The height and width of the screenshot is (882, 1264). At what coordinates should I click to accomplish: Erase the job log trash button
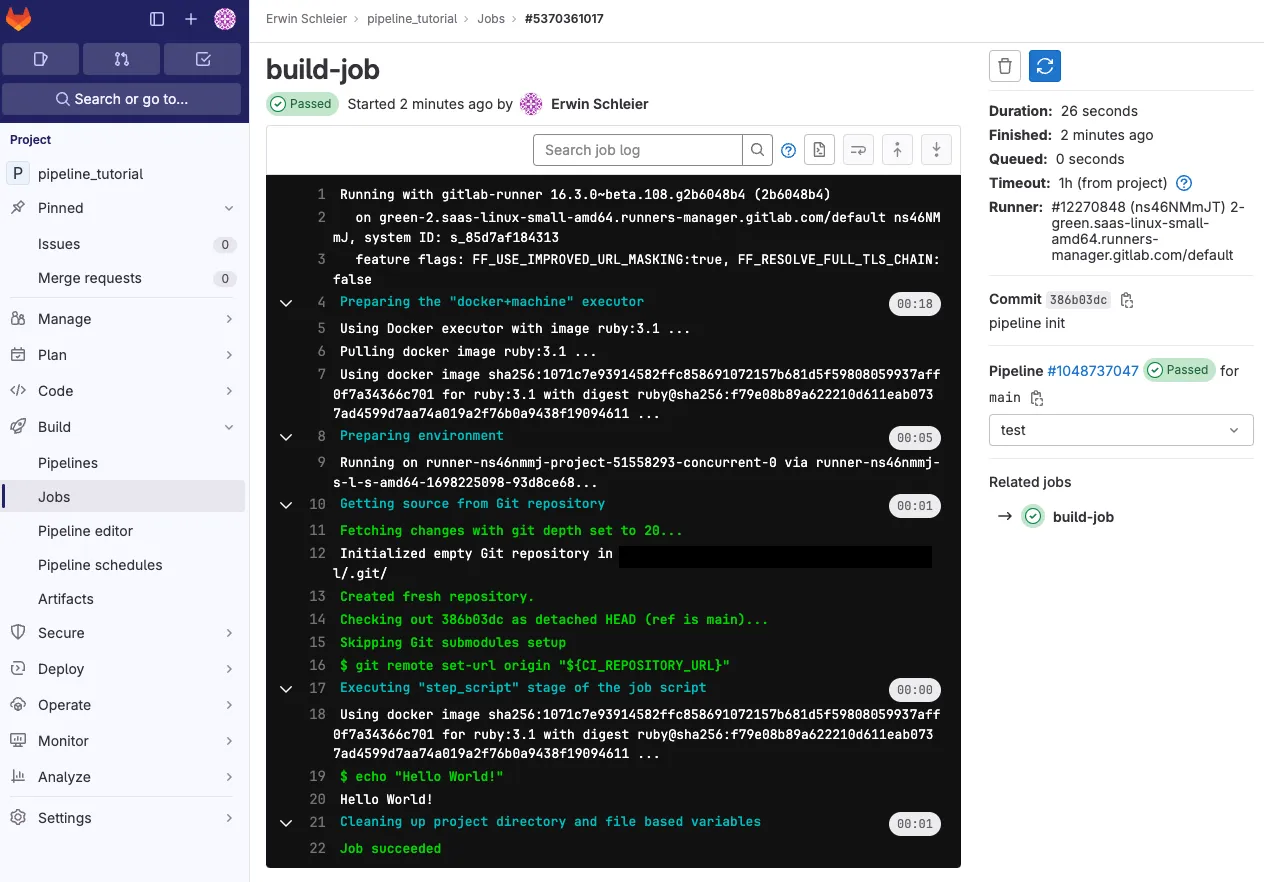click(x=1005, y=66)
